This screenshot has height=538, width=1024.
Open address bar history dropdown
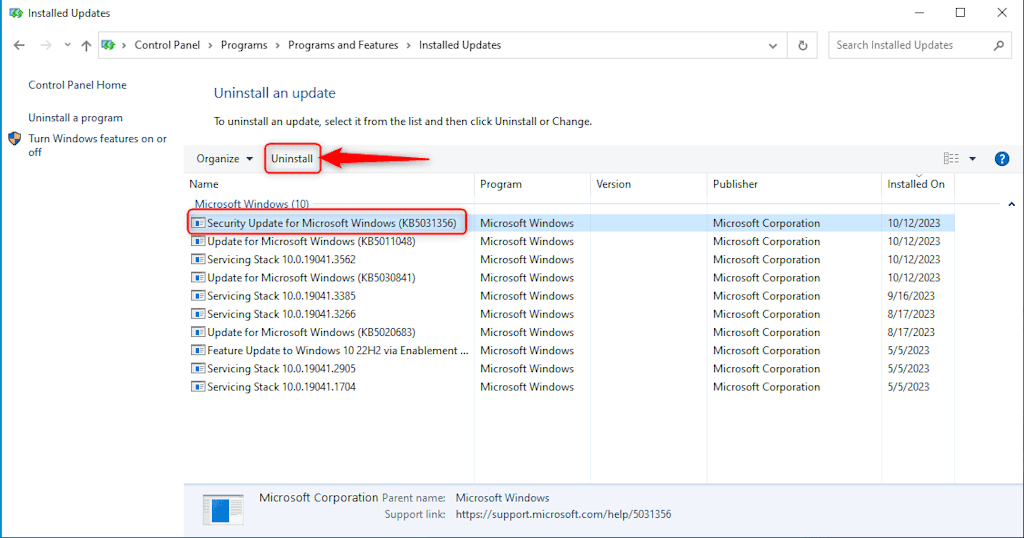click(x=773, y=46)
